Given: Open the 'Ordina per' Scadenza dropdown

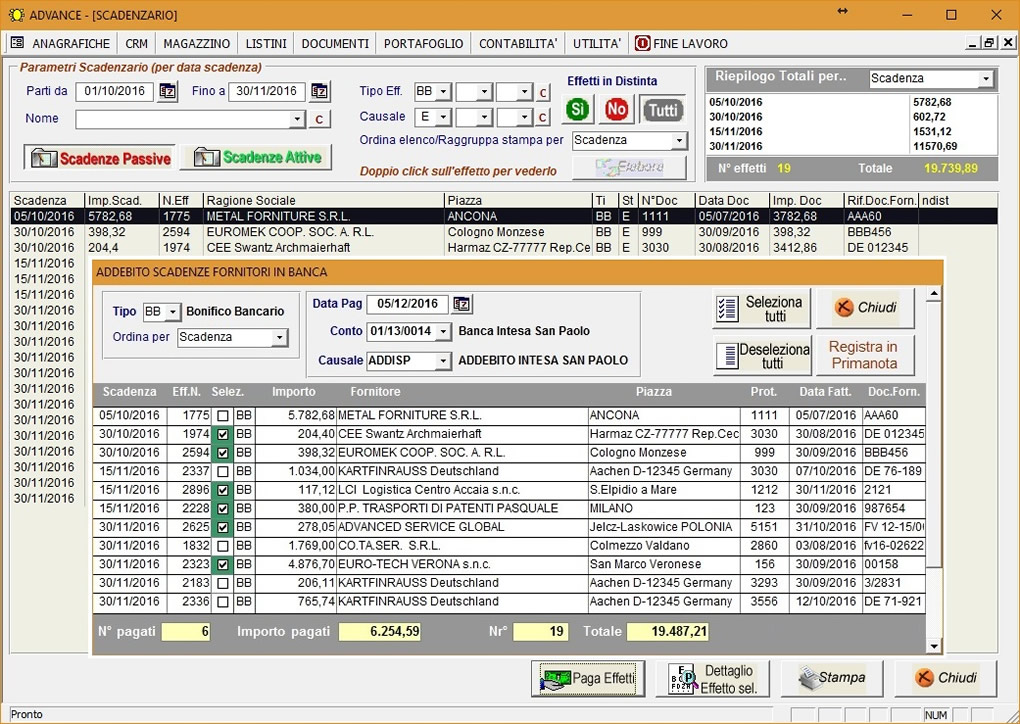Looking at the screenshot, I should tap(279, 338).
